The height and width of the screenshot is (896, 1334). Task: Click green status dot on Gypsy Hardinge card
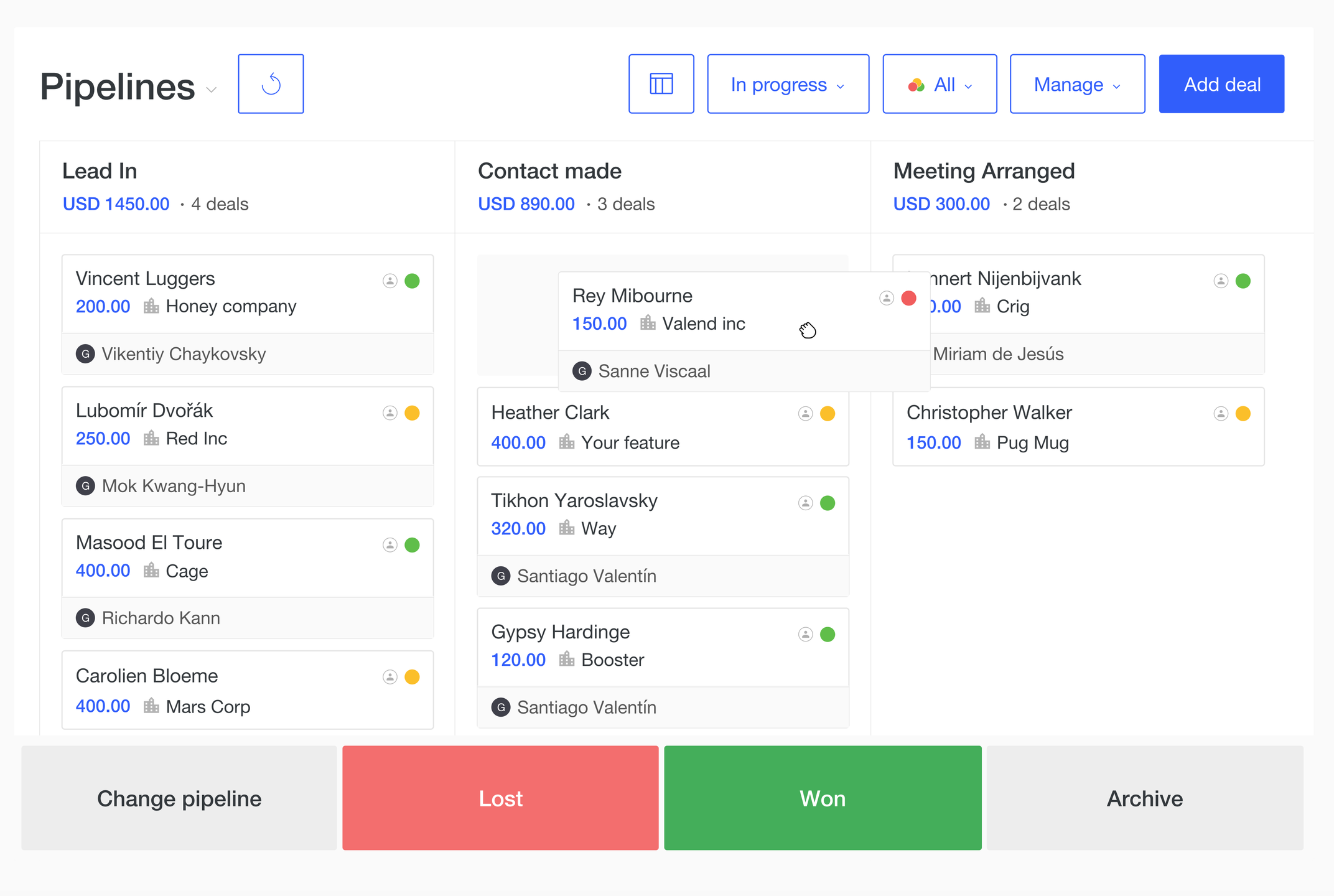(828, 634)
